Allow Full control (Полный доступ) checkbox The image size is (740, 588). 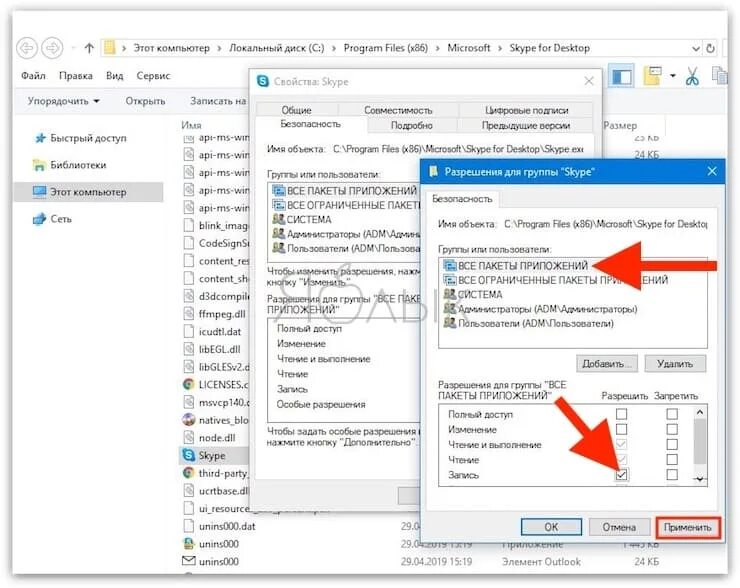[622, 414]
